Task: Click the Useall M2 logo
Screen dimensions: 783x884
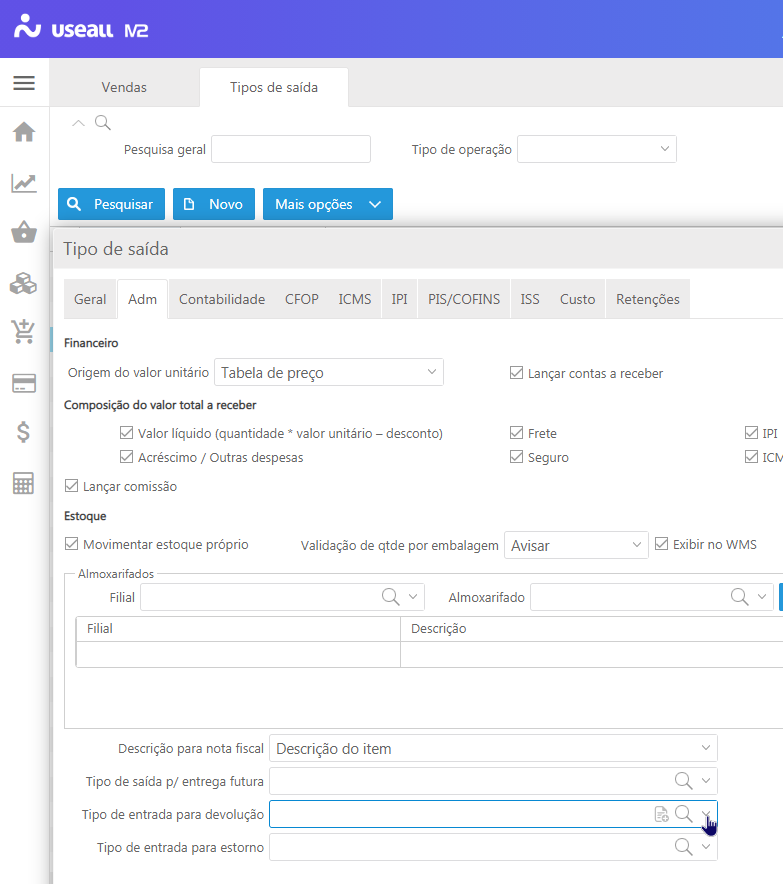Action: [x=81, y=28]
